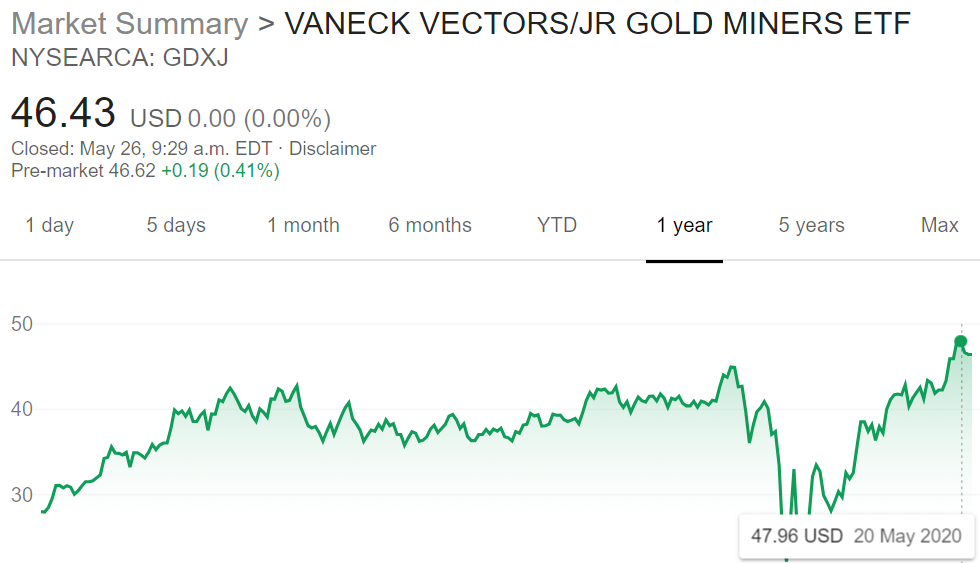Click the active 1 year tab

pos(684,225)
